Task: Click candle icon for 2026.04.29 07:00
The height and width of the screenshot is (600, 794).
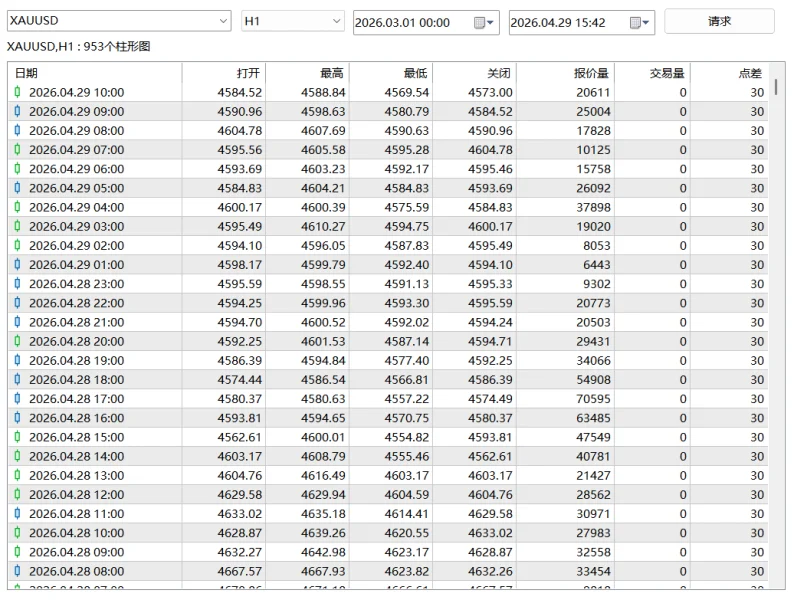Action: 17,150
